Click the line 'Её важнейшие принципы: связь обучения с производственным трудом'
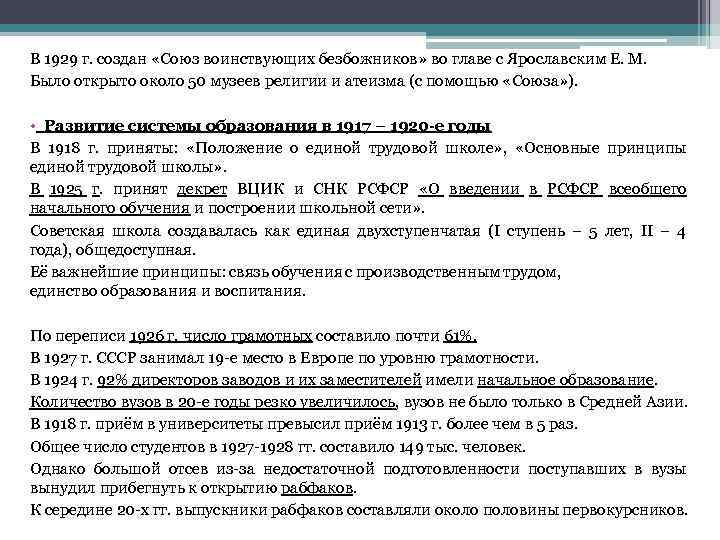The width and height of the screenshot is (720, 540). (295, 272)
